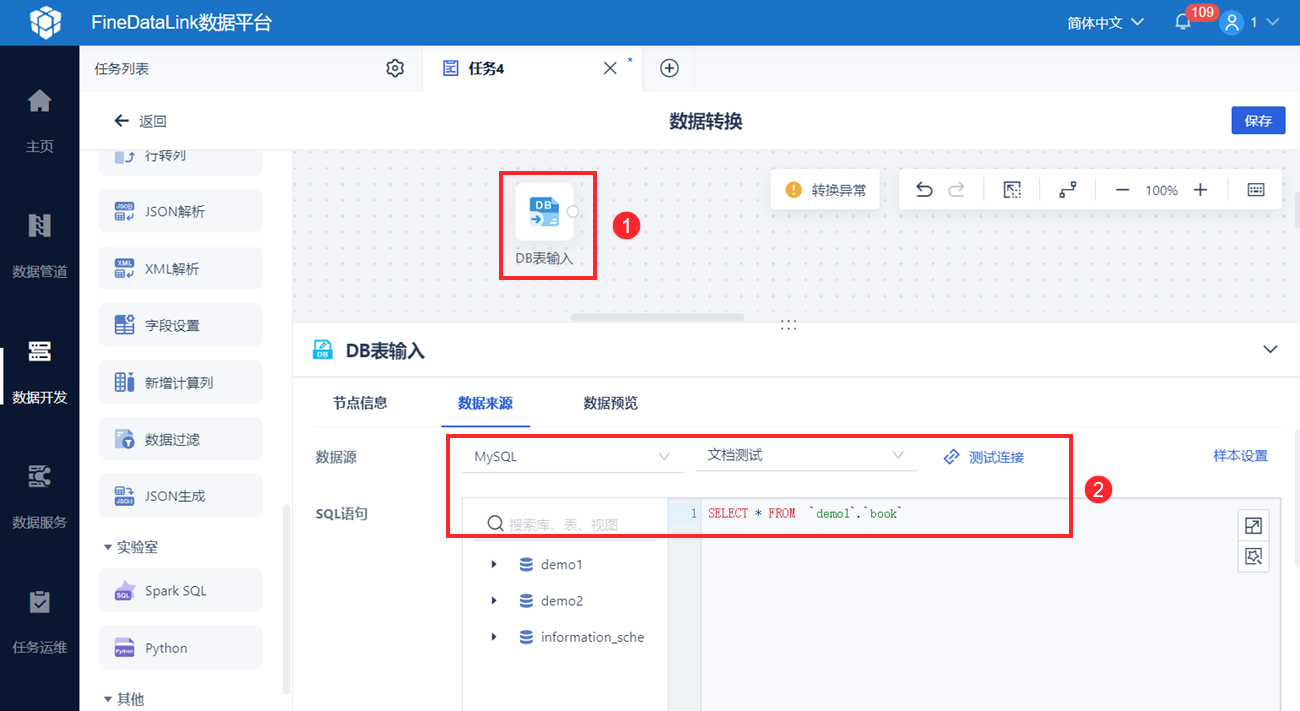Open 数据开发 in left sidebar
Screen dimensions: 1300x711
click(39, 372)
